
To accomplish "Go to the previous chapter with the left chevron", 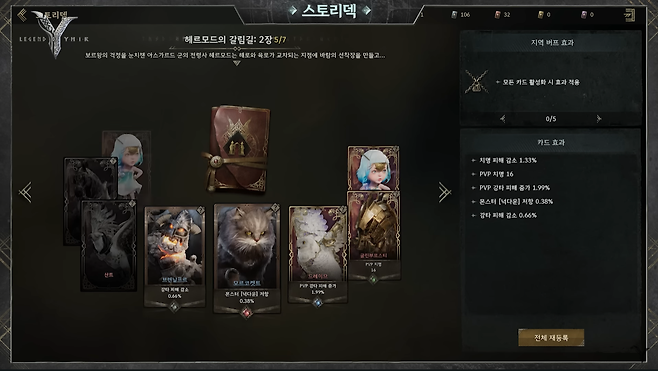I will click(x=26, y=192).
